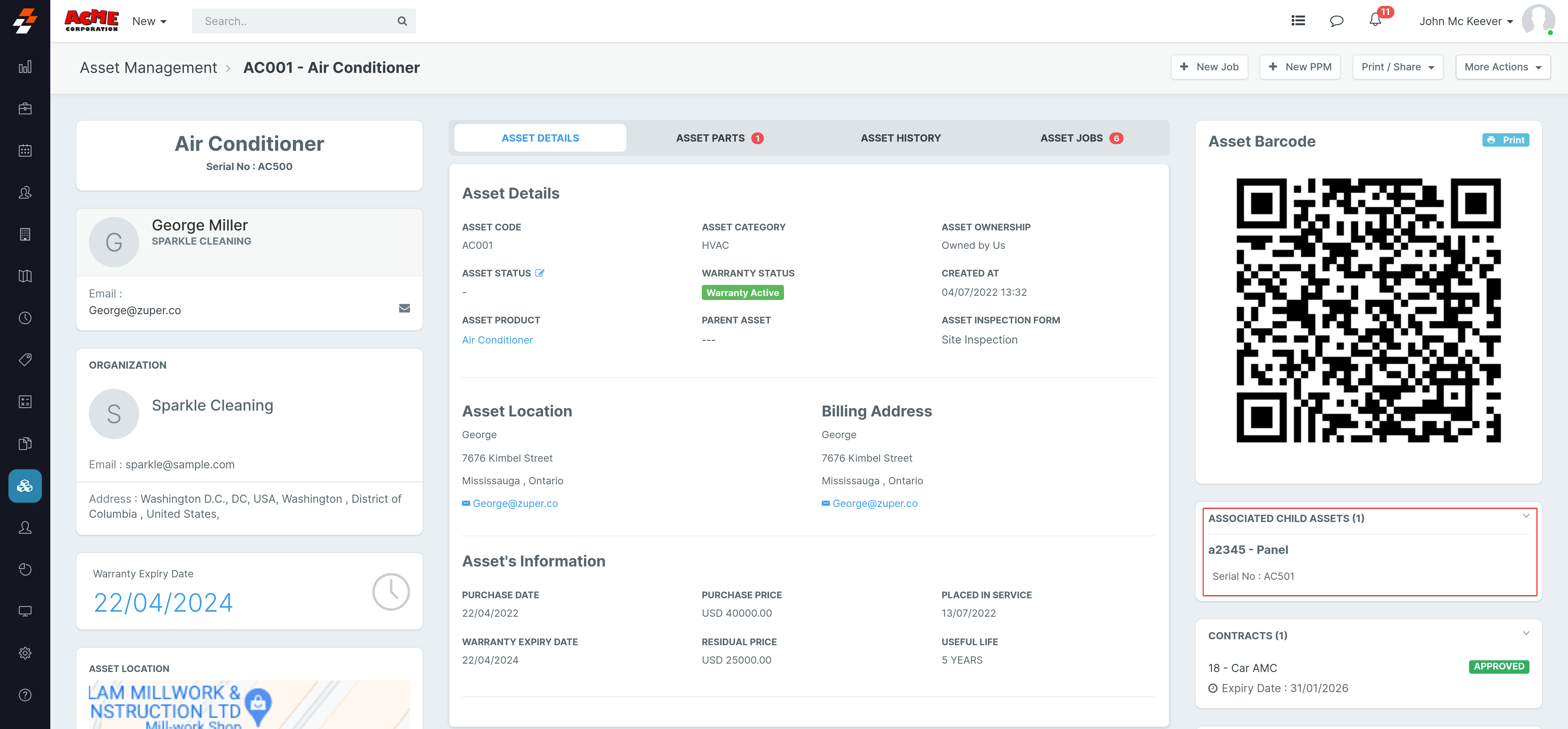Expand the New dropdown menu

coord(149,21)
